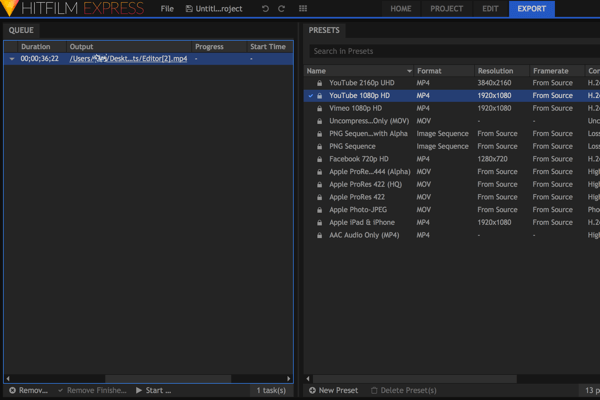
Task: Click lock icon beside YouTube 1080p HD
Action: (319, 96)
